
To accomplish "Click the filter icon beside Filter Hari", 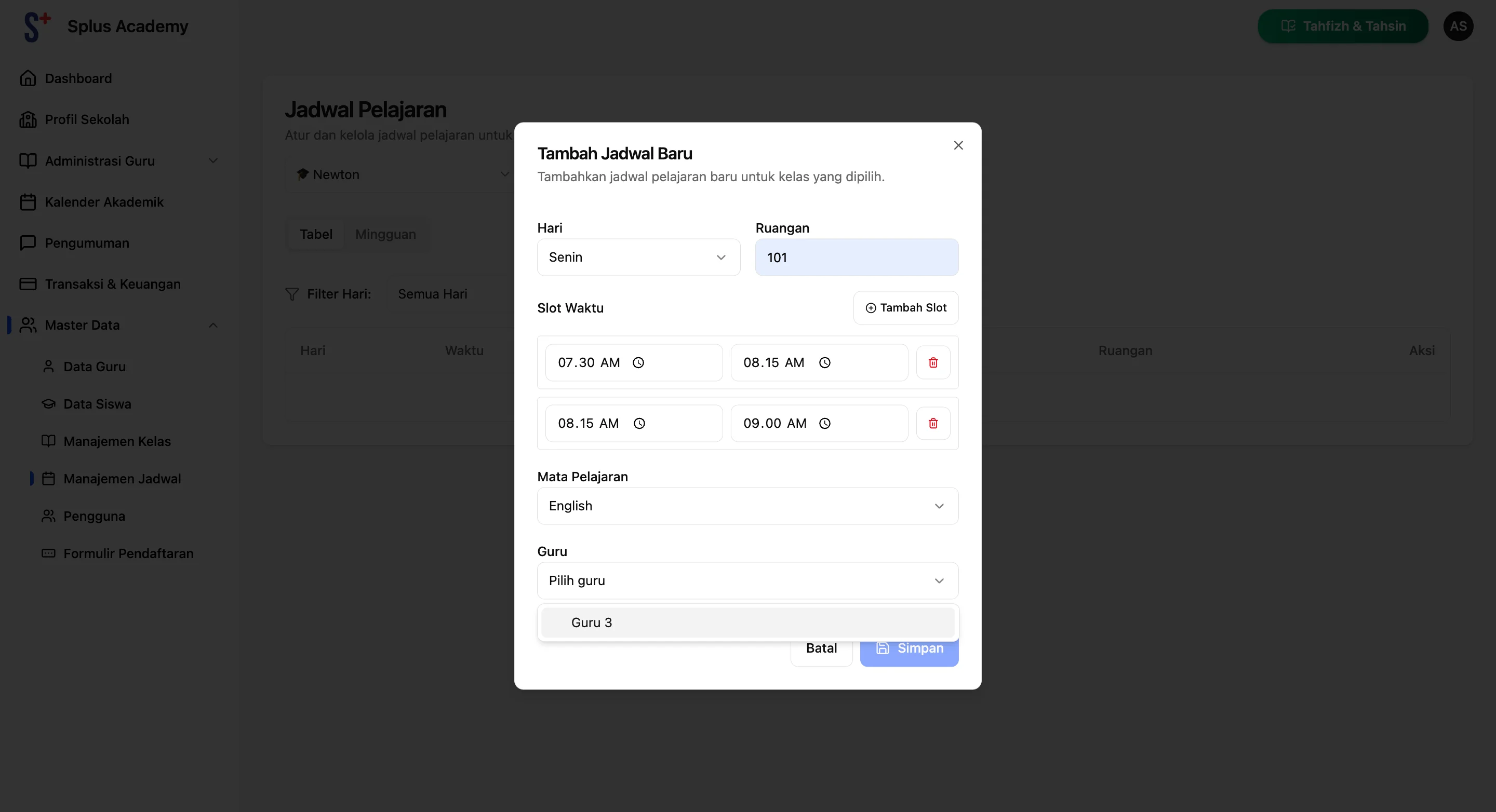I will point(292,294).
